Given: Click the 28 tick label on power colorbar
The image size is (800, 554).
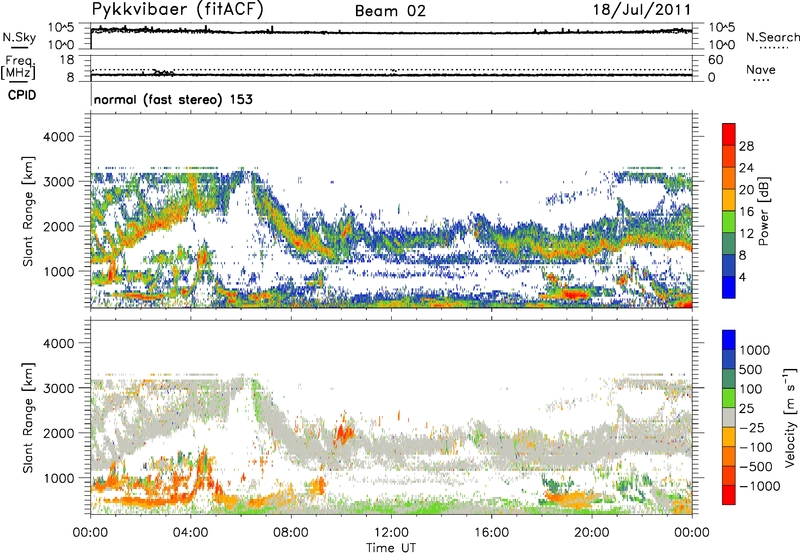Looking at the screenshot, I should (x=746, y=146).
